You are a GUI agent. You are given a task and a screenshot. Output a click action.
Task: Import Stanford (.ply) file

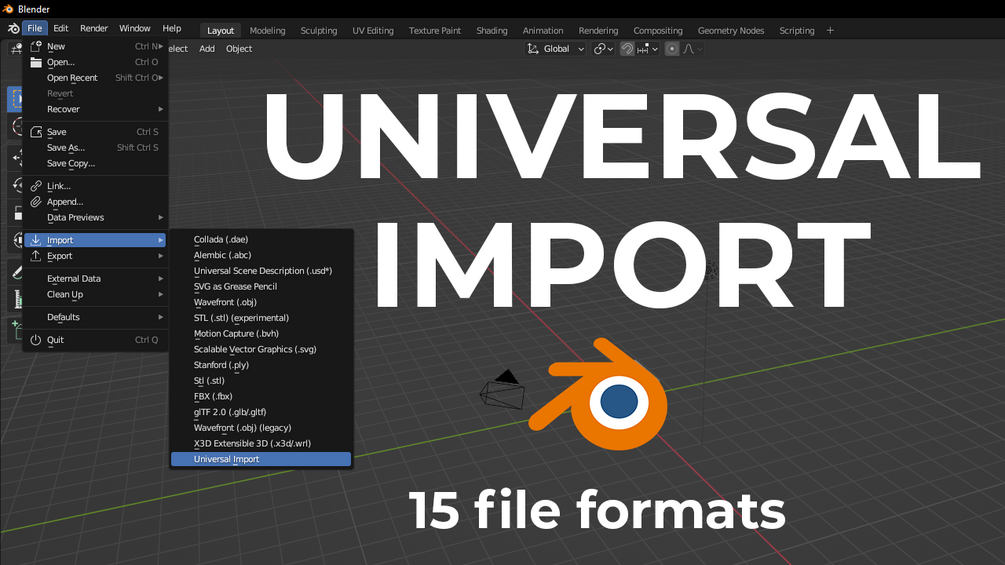click(x=261, y=365)
